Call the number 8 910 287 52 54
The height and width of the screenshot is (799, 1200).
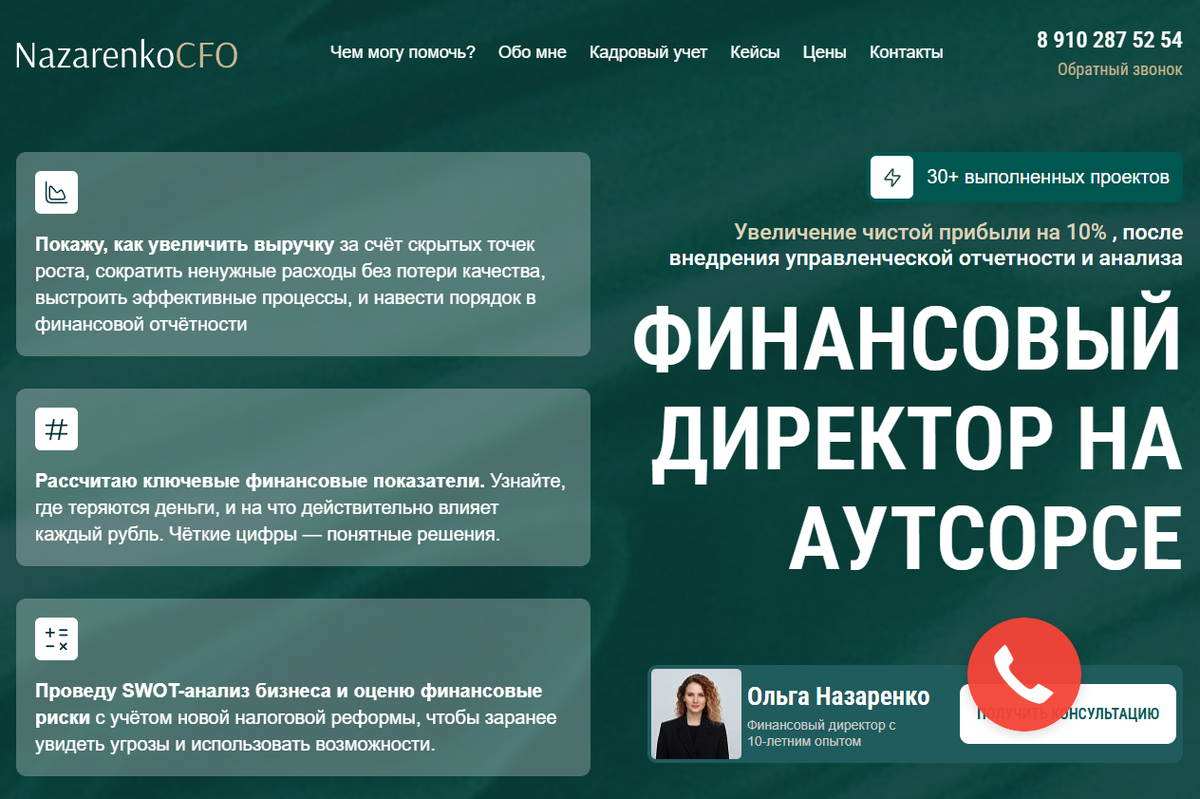click(1110, 40)
